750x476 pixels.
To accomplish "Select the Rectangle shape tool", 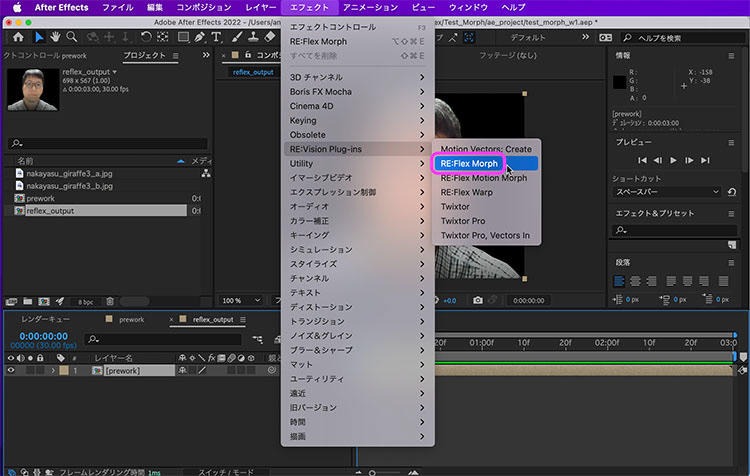I will (183, 37).
